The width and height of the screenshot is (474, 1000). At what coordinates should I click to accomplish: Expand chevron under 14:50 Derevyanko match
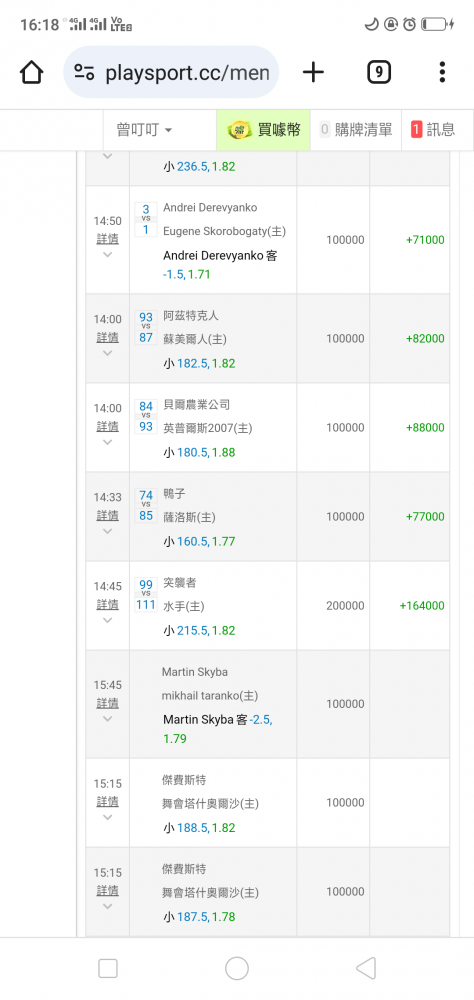pyautogui.click(x=107, y=254)
